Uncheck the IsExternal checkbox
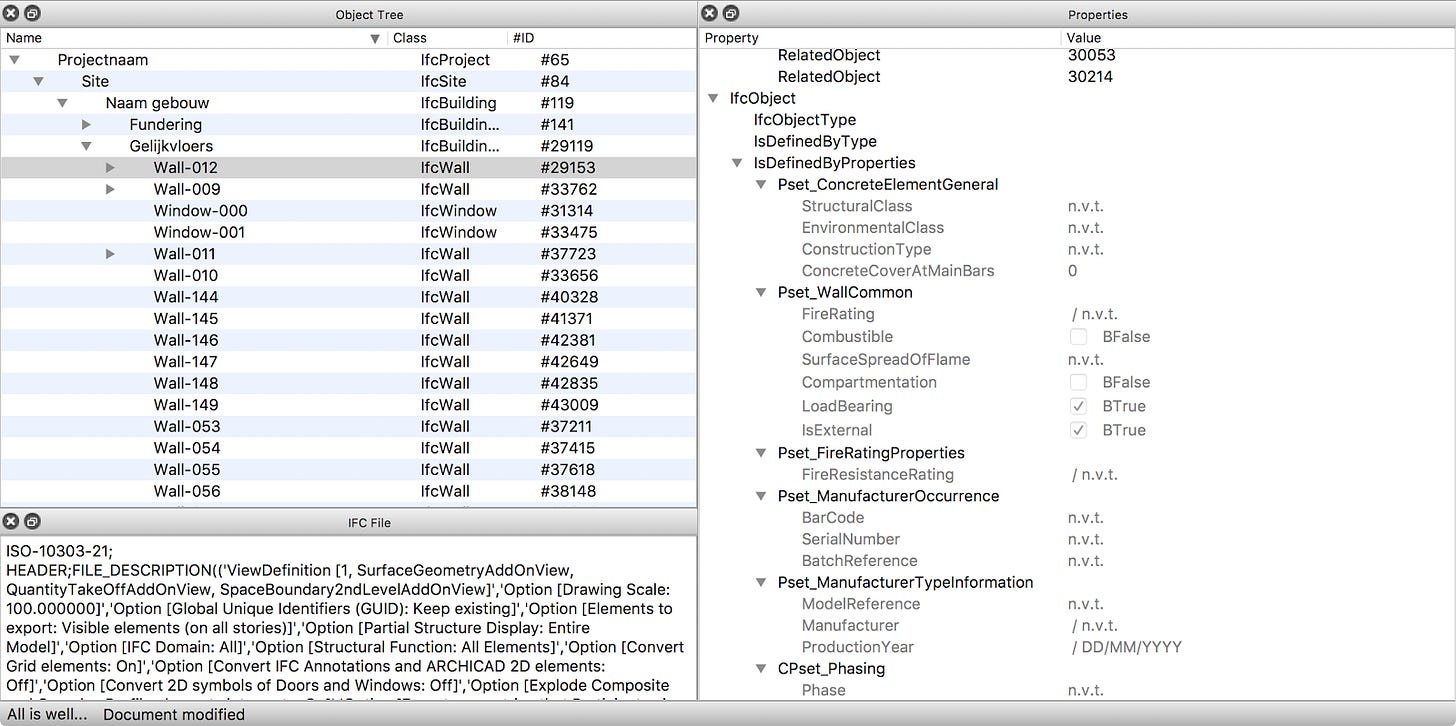The width and height of the screenshot is (1456, 726). [x=1078, y=430]
